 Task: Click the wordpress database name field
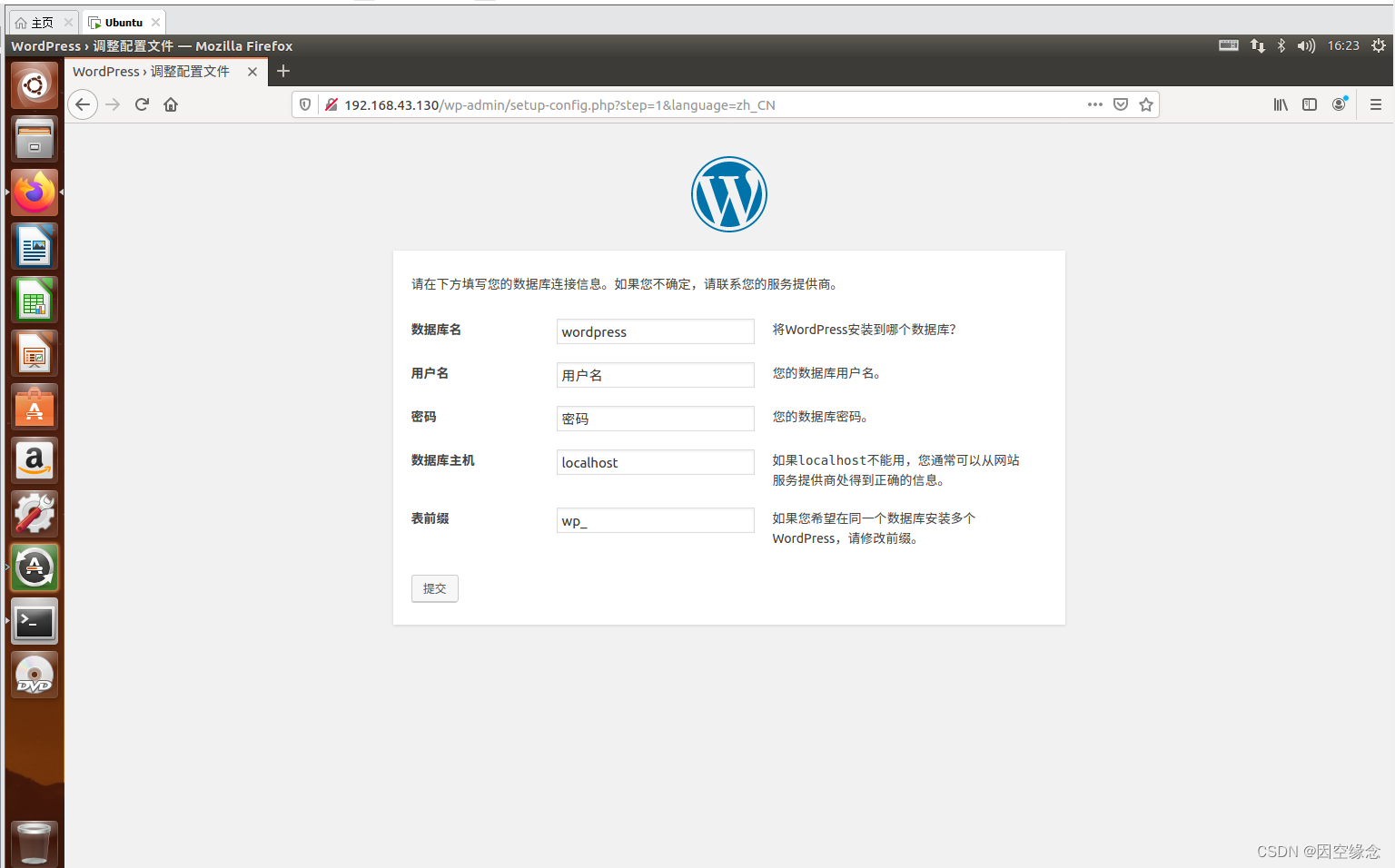(655, 330)
